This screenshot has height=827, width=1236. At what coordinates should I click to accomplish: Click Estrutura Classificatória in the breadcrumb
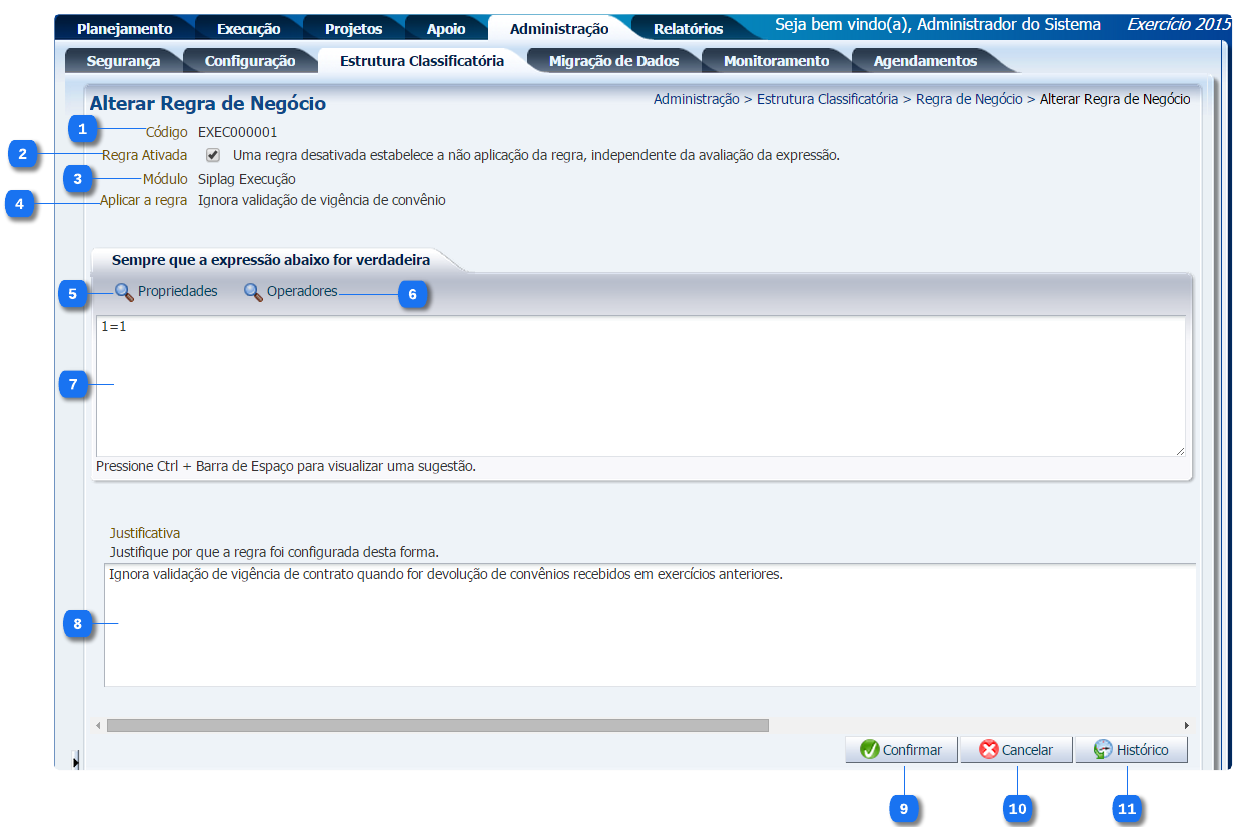tap(827, 99)
